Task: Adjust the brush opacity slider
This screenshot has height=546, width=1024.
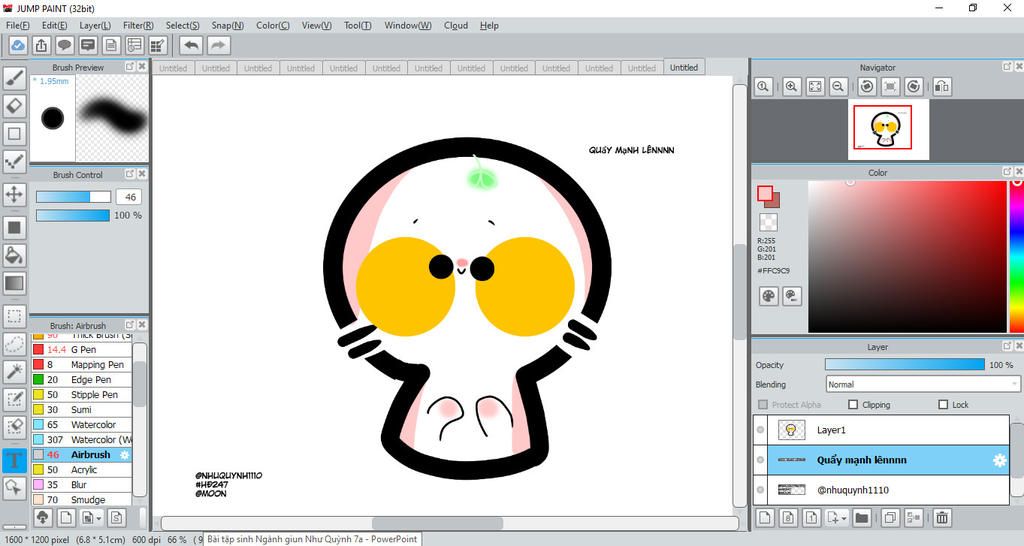Action: click(73, 215)
